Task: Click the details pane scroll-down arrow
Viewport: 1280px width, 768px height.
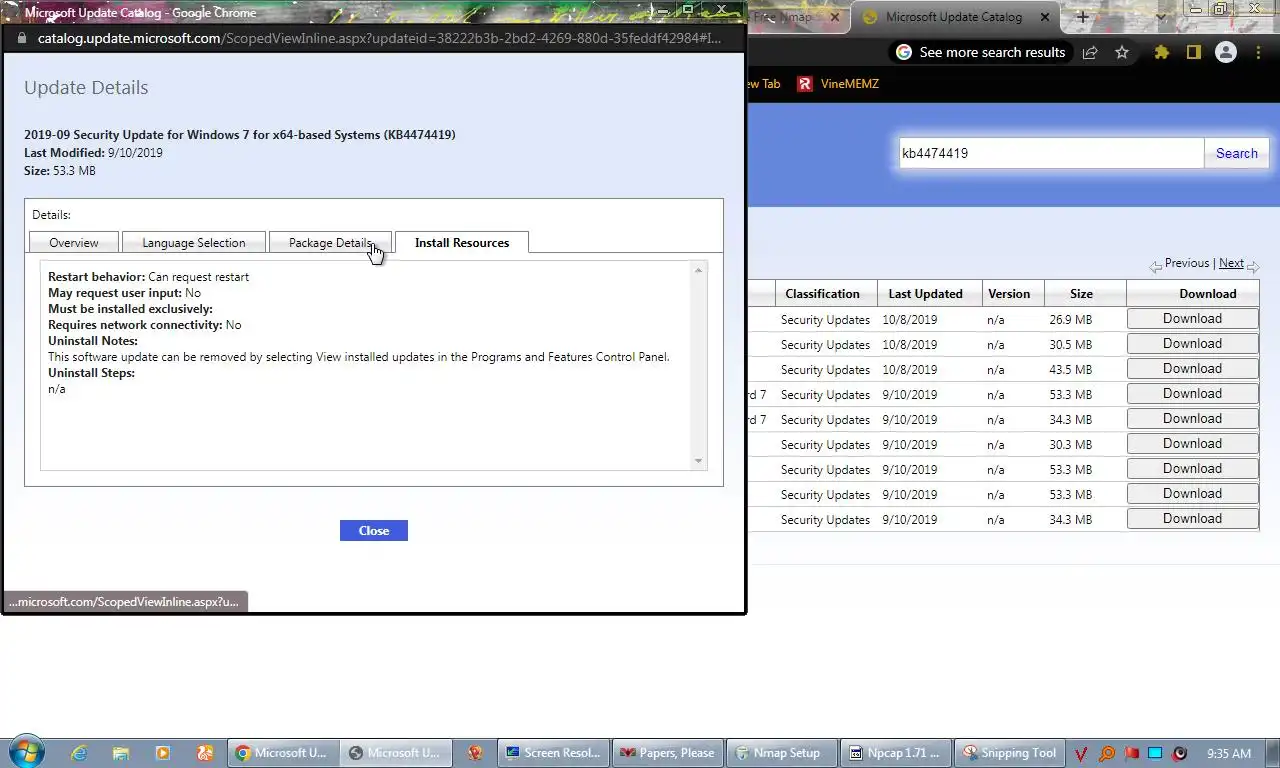Action: pyautogui.click(x=698, y=461)
